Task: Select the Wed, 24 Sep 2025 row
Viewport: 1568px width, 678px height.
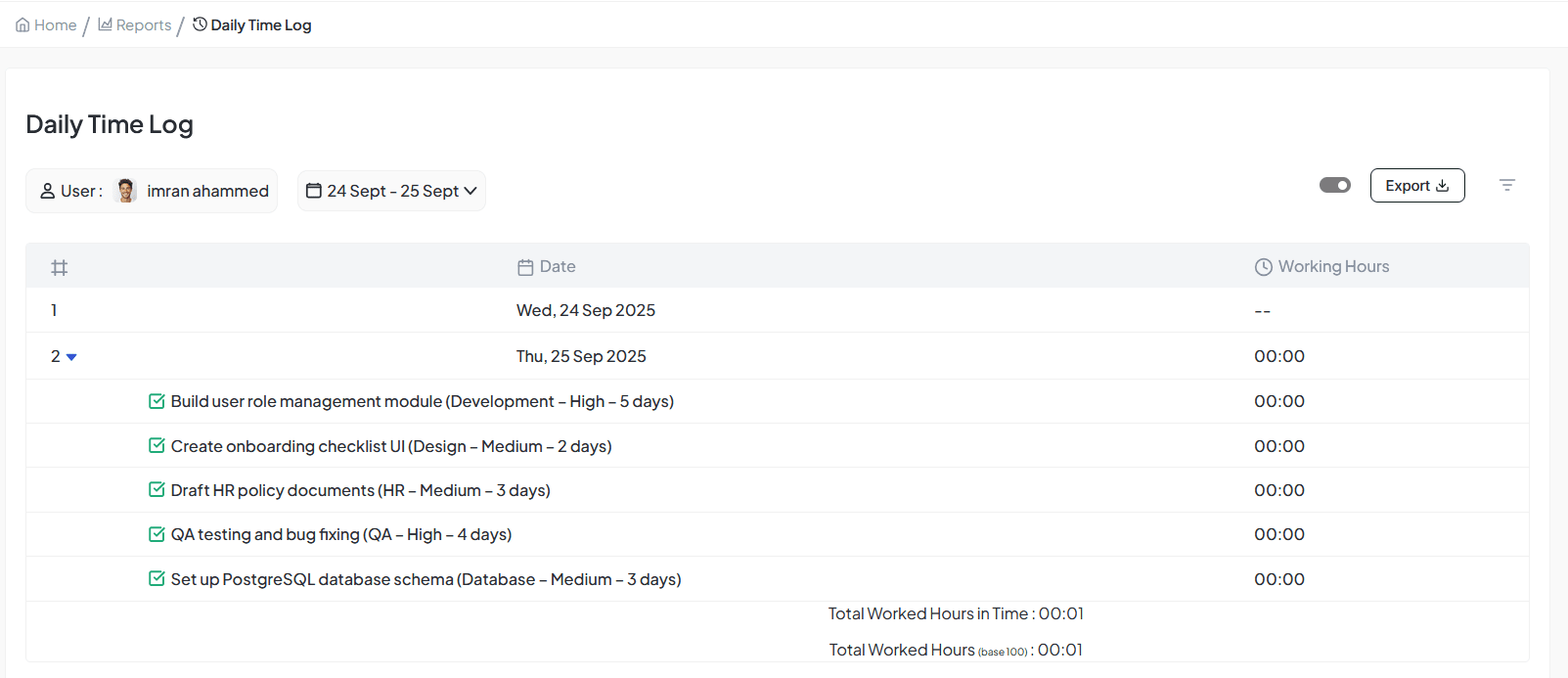Action: 585,310
